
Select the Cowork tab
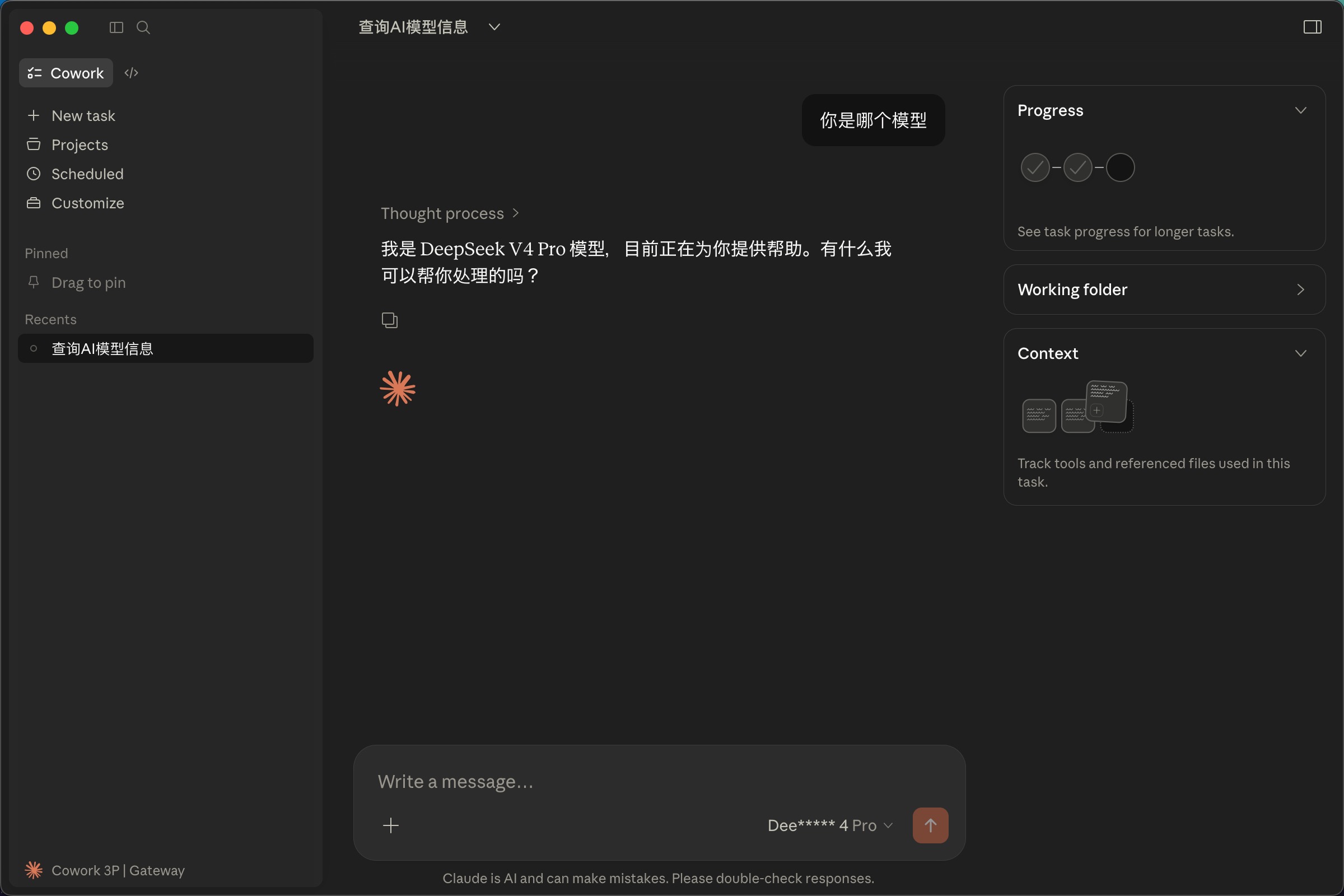66,73
